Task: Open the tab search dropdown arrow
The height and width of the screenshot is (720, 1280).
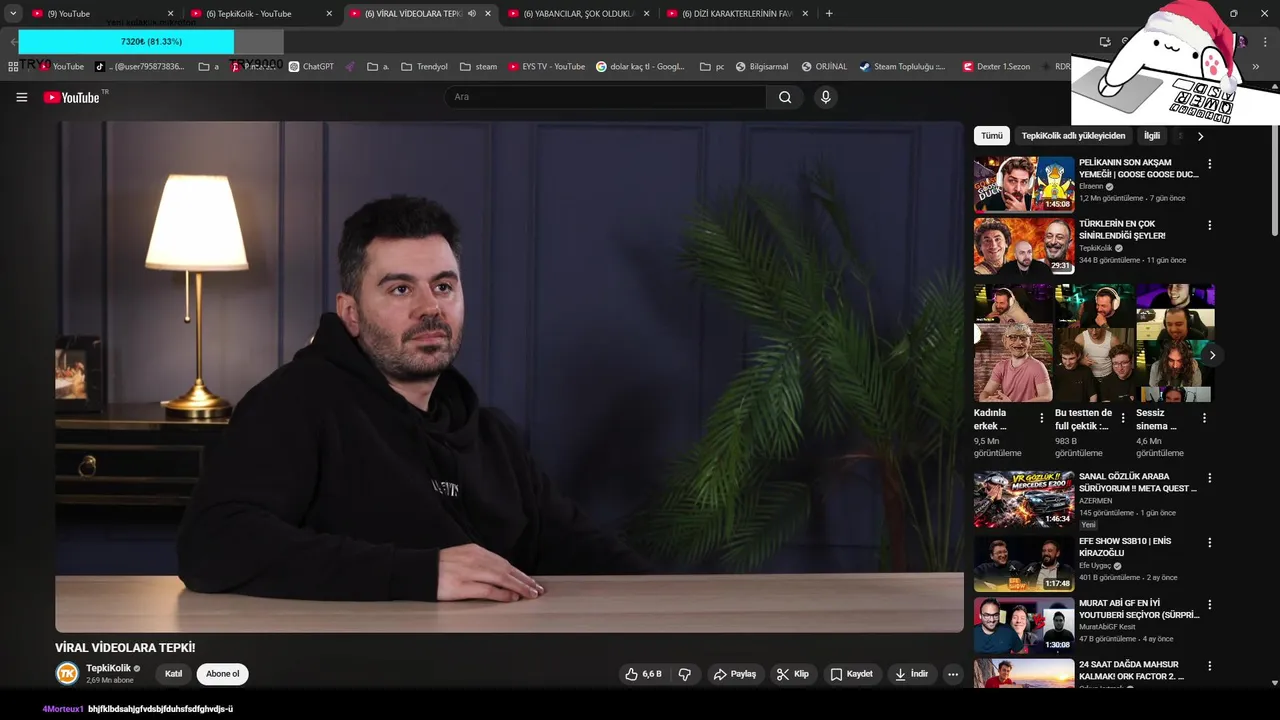Action: tap(13, 14)
